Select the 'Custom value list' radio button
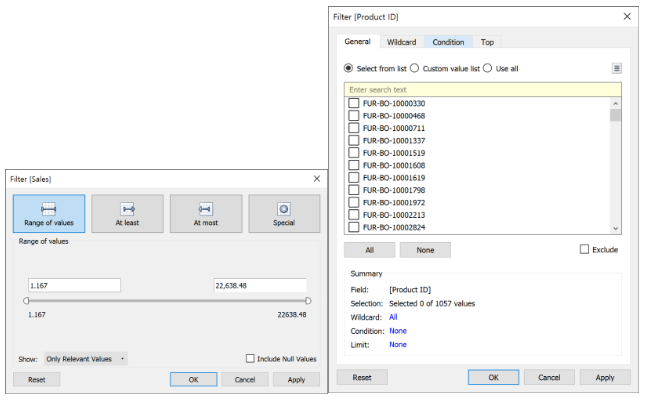Image resolution: width=648 pixels, height=404 pixels. (x=415, y=68)
